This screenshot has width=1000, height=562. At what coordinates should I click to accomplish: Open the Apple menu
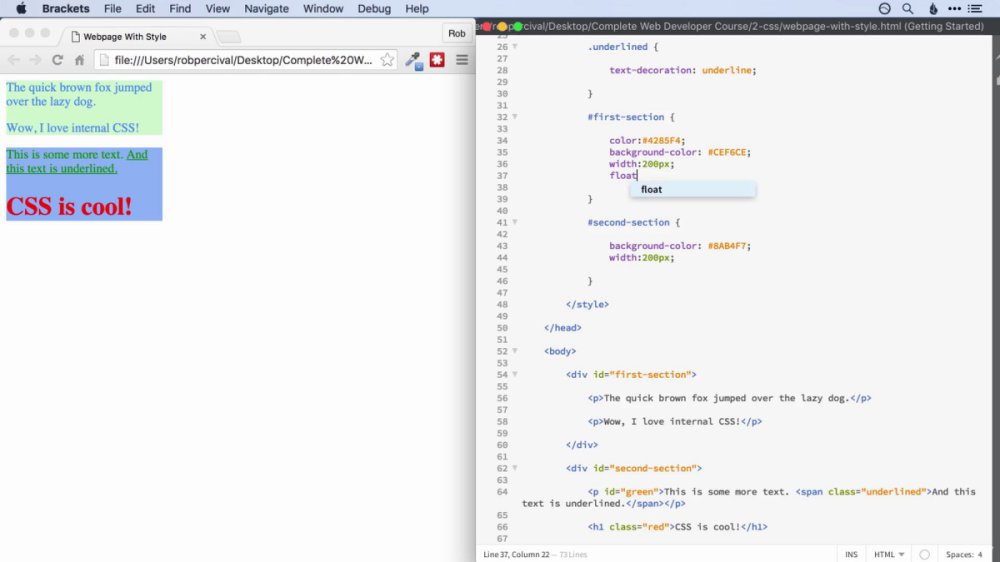pos(21,8)
